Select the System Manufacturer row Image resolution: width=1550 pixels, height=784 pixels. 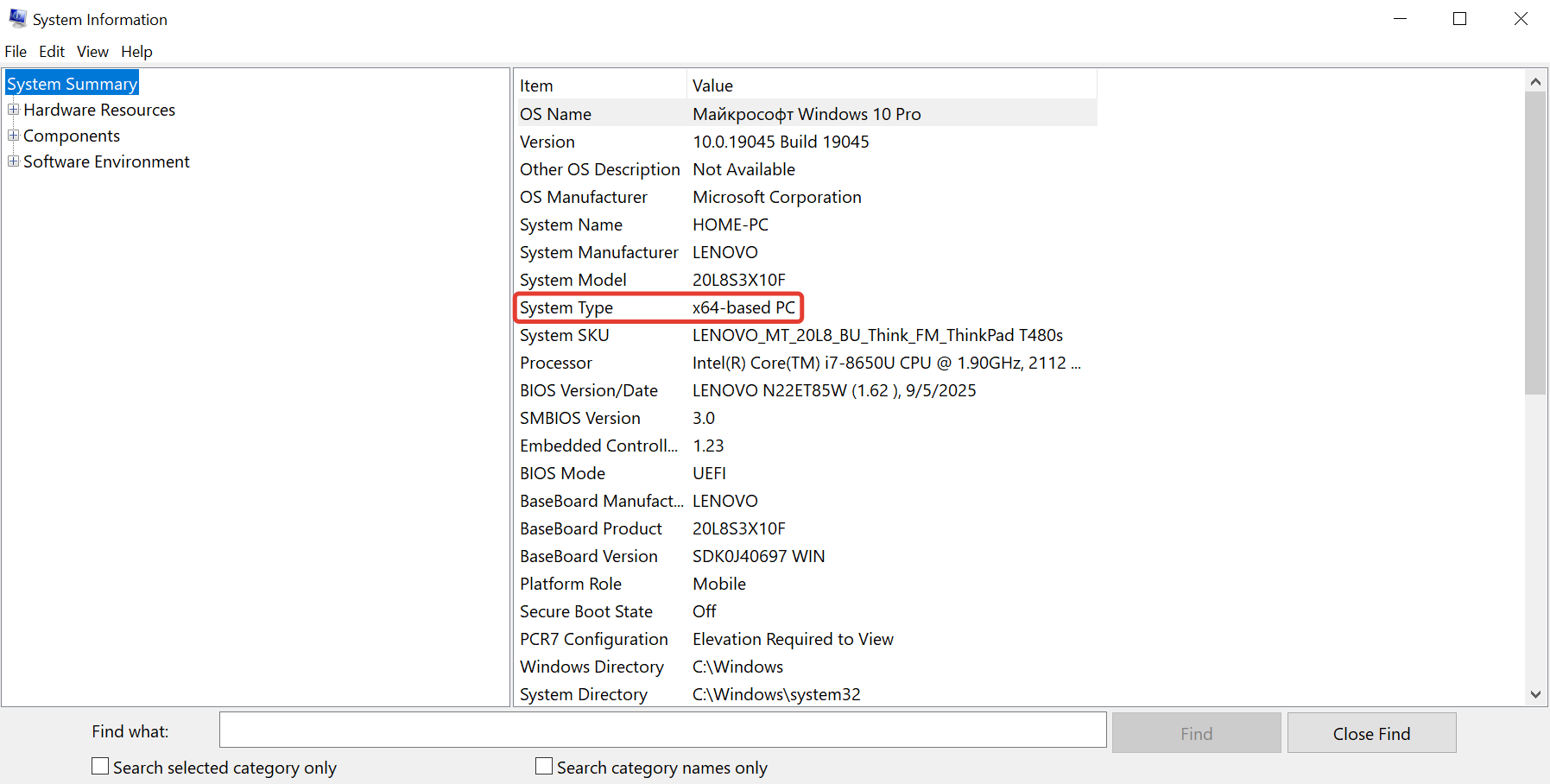tap(807, 252)
